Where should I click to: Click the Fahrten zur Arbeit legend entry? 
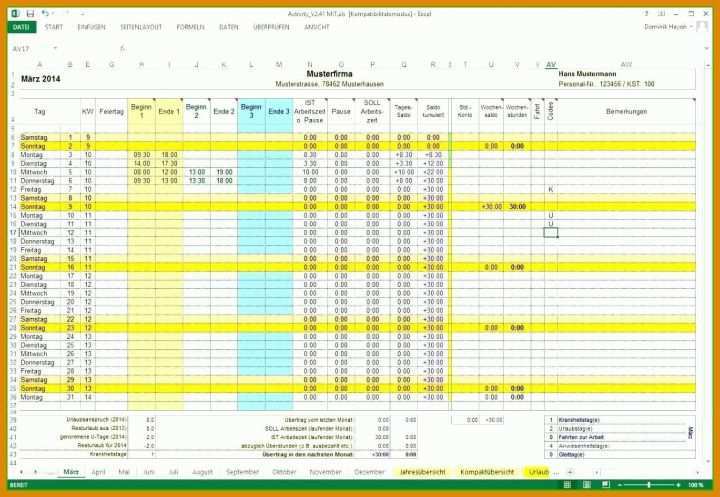click(x=581, y=437)
